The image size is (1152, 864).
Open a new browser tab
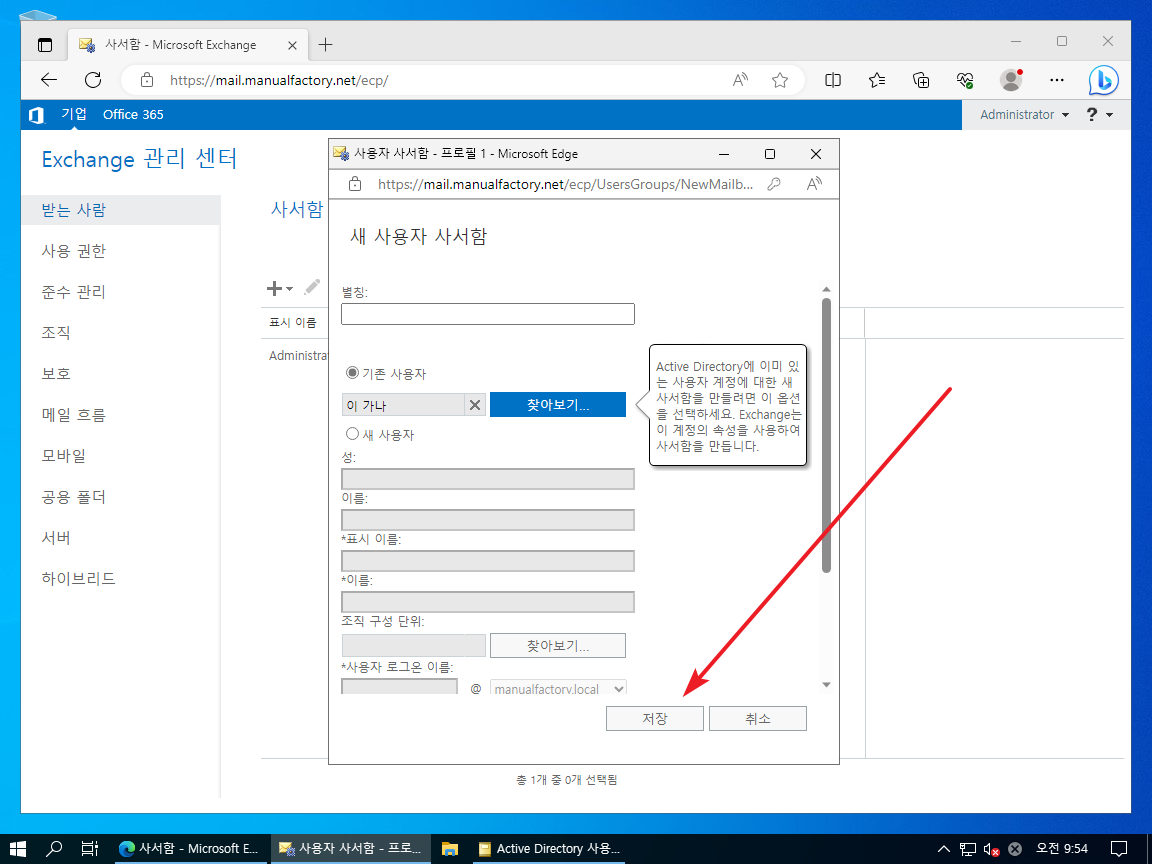point(325,45)
